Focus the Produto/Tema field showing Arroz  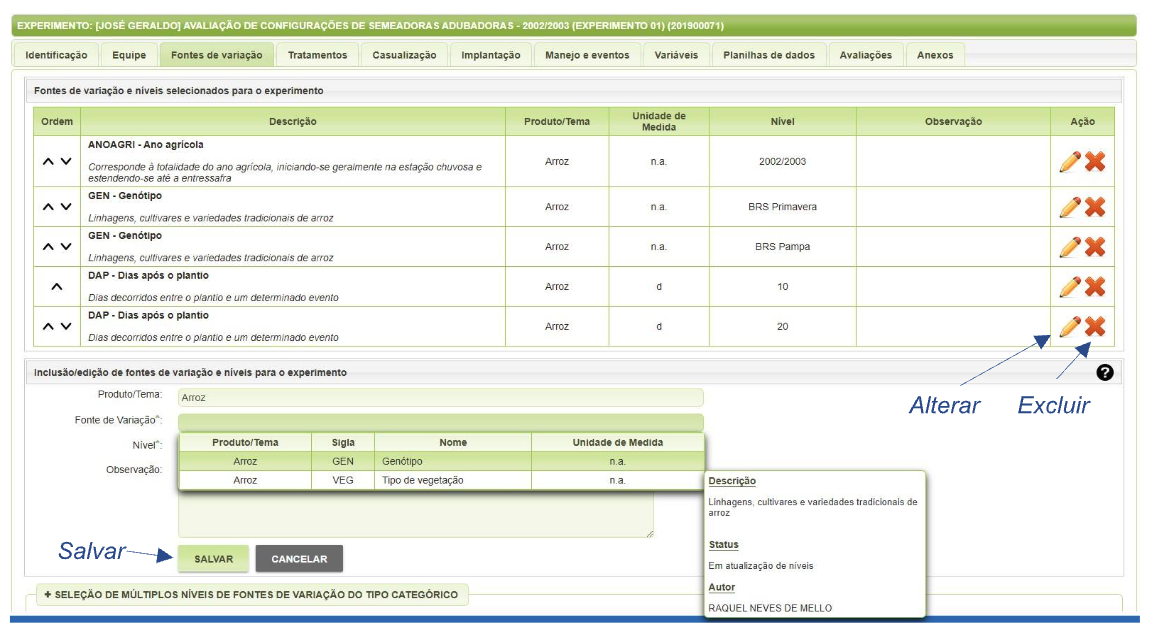[440, 397]
